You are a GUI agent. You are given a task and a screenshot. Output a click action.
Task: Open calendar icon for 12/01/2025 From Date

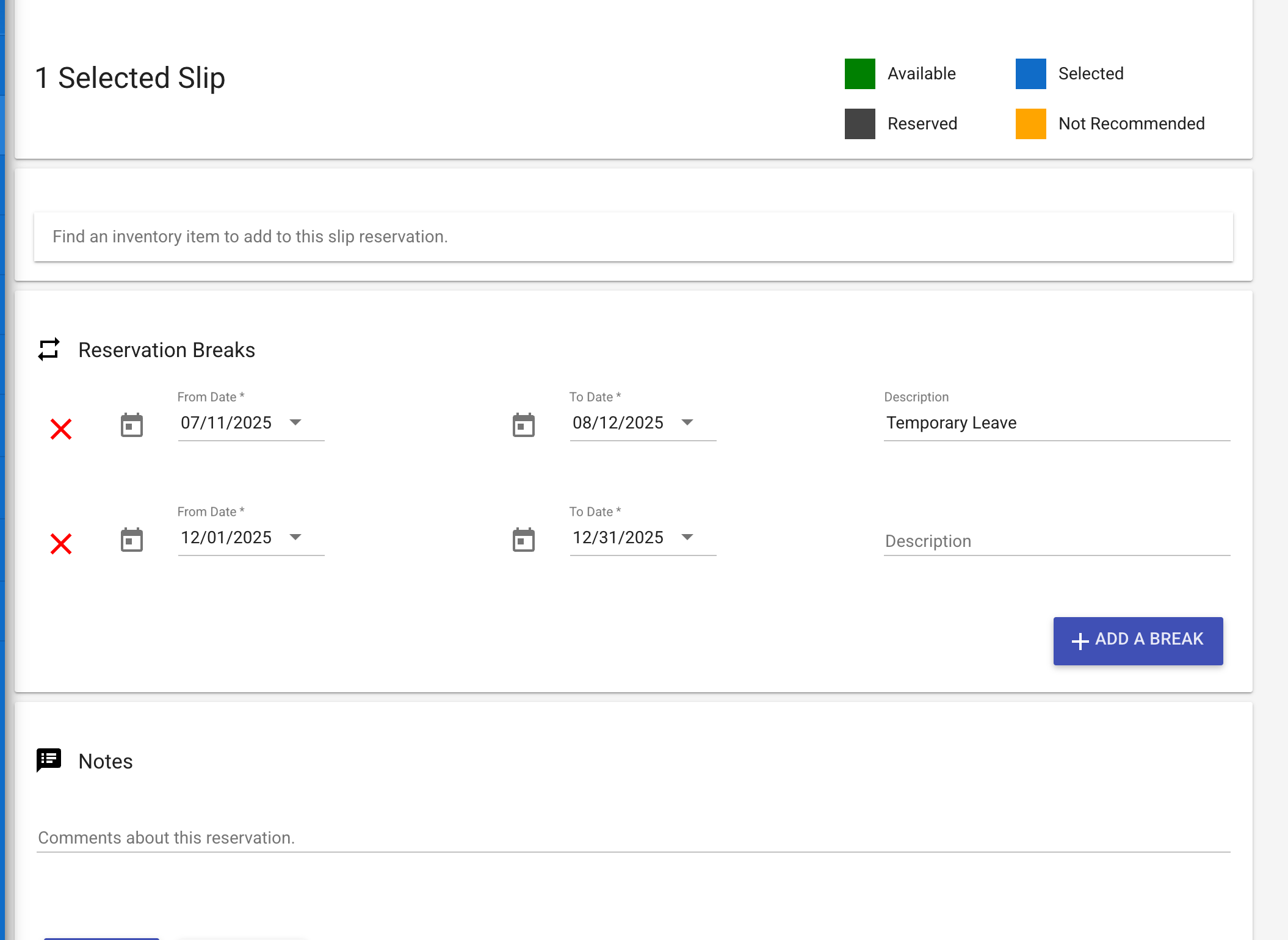(132, 540)
